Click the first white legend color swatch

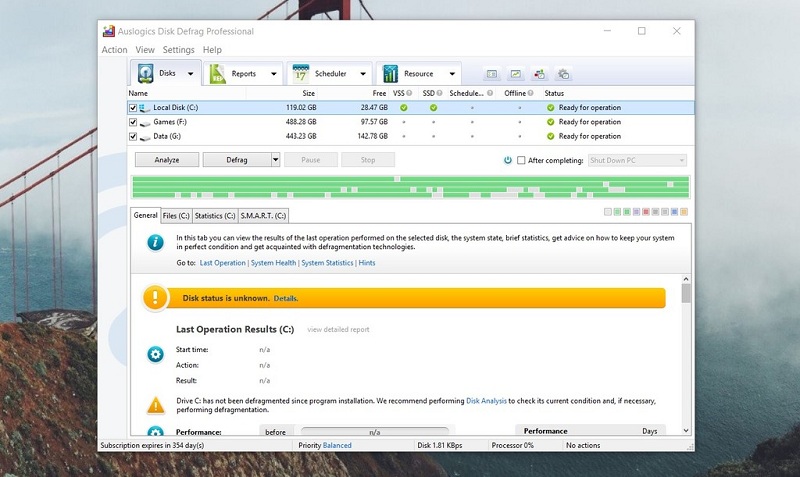pyautogui.click(x=607, y=212)
